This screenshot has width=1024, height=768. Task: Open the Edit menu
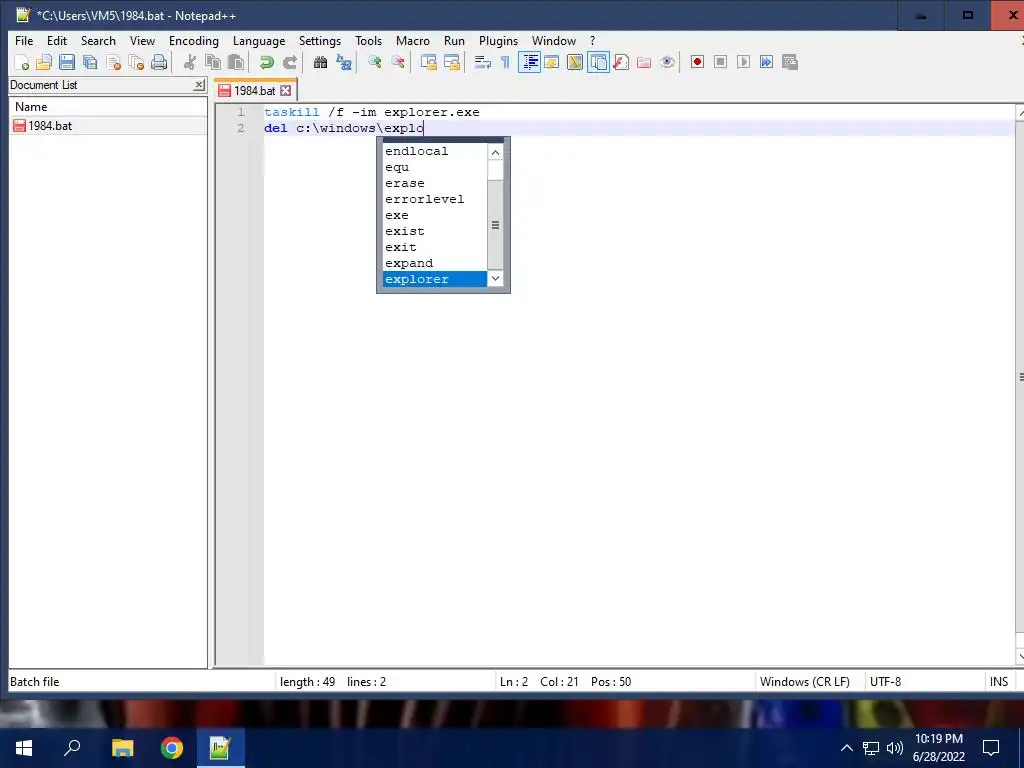[x=57, y=40]
